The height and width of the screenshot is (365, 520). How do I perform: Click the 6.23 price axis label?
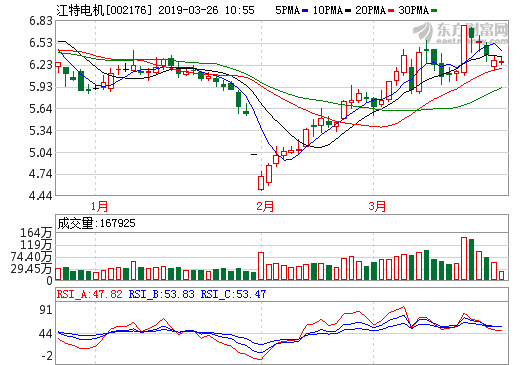coord(41,65)
